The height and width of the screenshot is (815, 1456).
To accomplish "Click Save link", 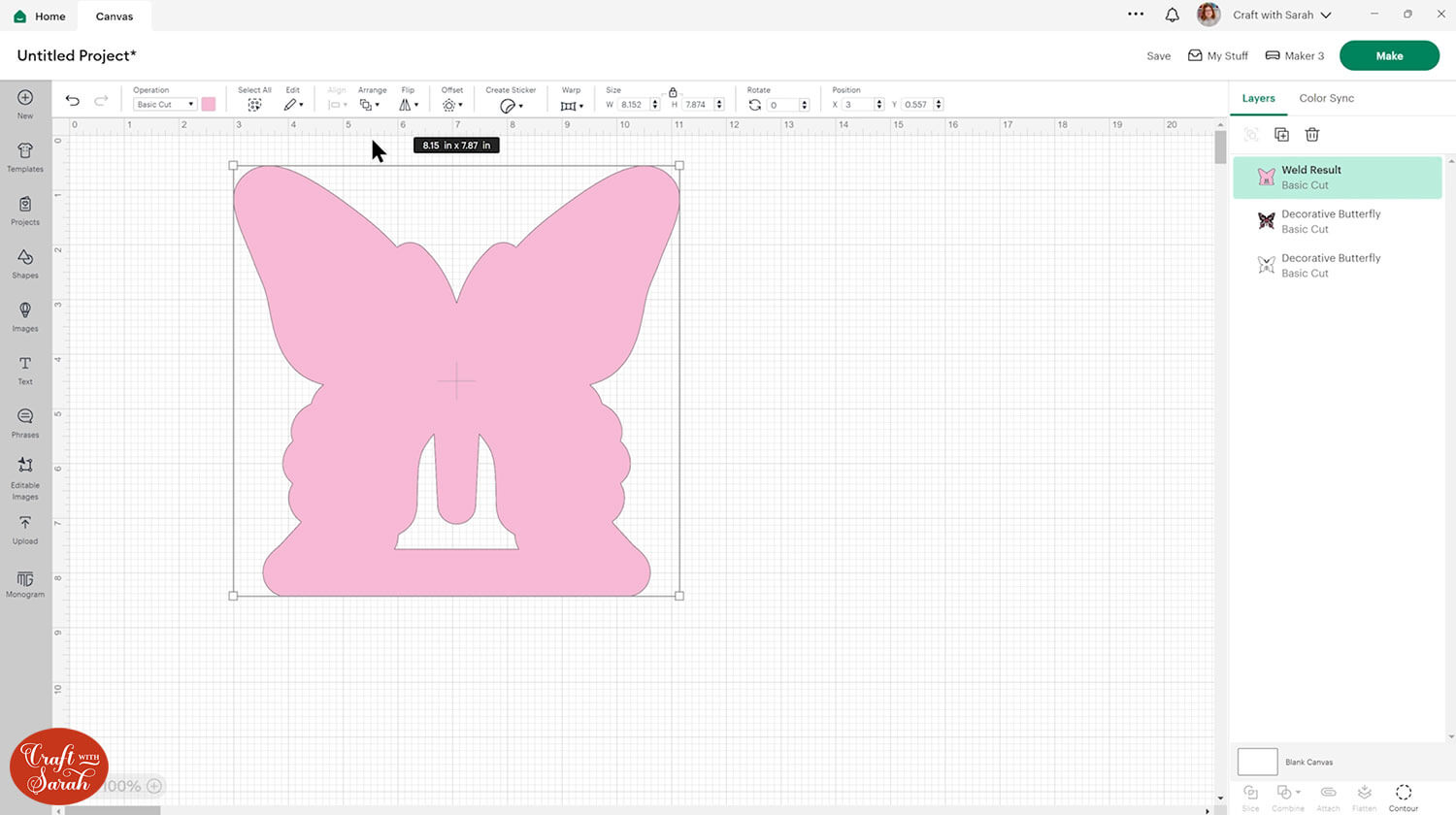I will pyautogui.click(x=1158, y=56).
